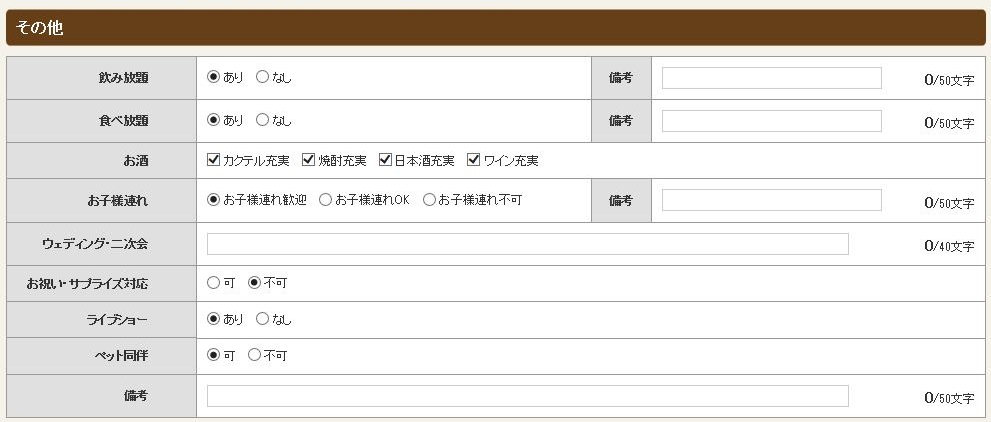
Task: Click the 0/40文字 character counter
Action: pos(949,246)
